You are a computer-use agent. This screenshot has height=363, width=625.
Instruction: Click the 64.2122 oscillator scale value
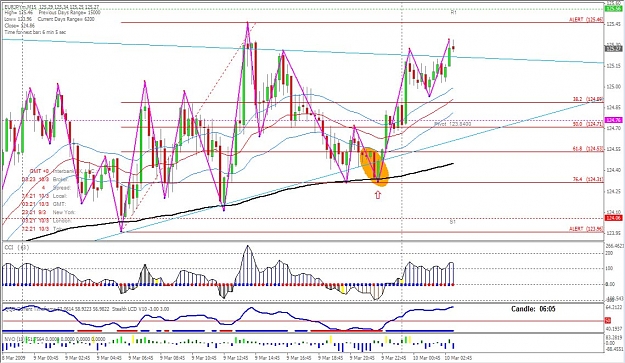pyautogui.click(x=614, y=307)
